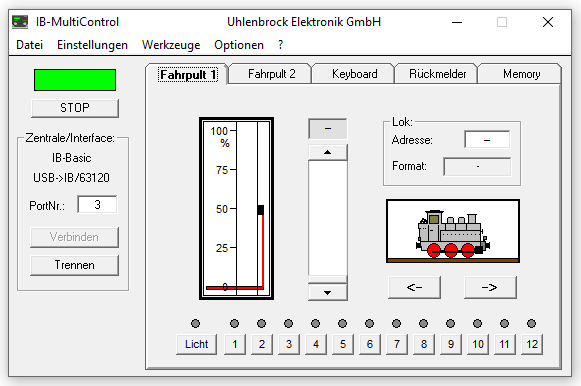Image resolution: width=581 pixels, height=386 pixels.
Task: Click the Trennen button
Action: coord(74,265)
